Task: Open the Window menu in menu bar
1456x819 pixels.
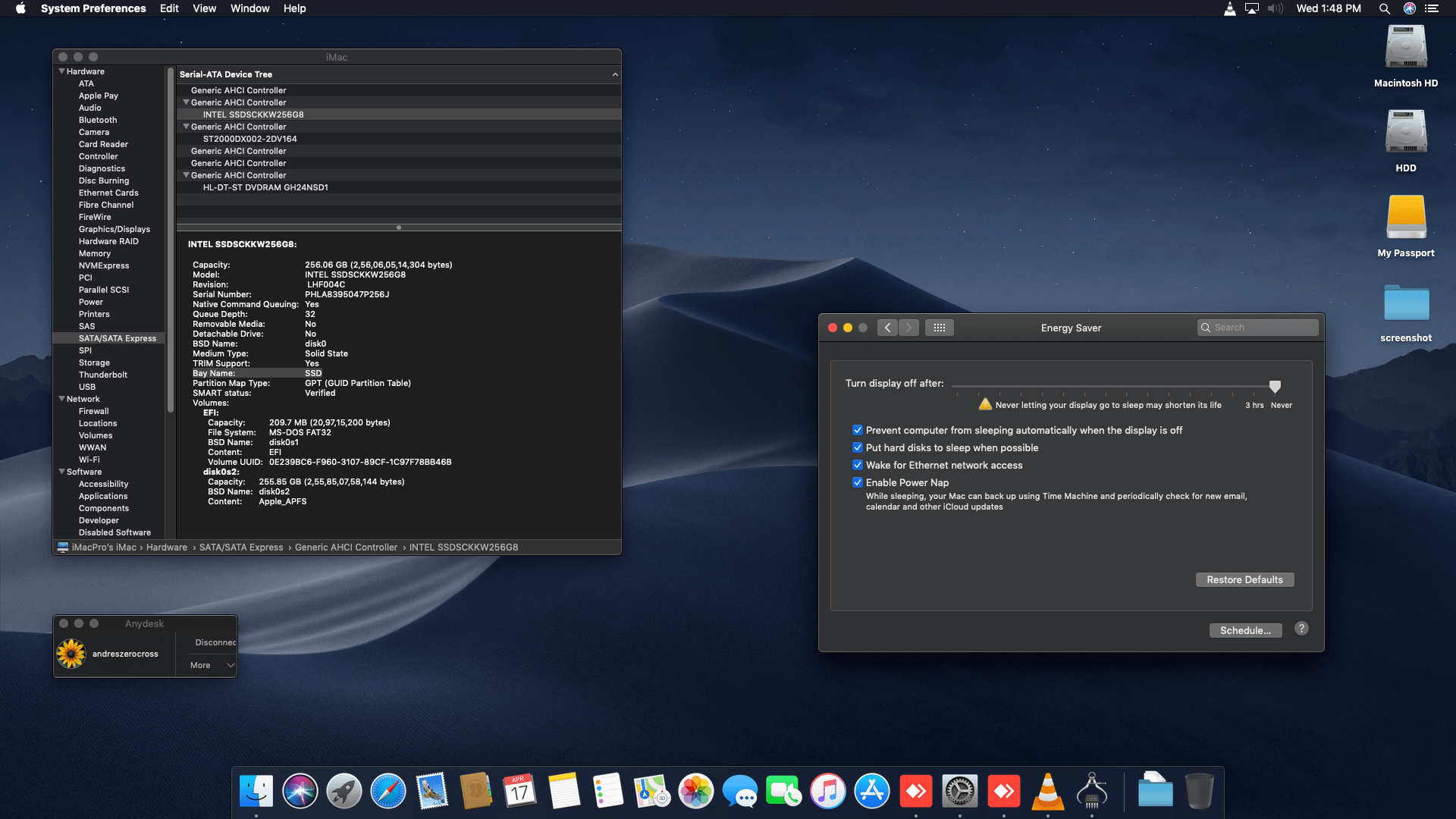Action: click(249, 8)
